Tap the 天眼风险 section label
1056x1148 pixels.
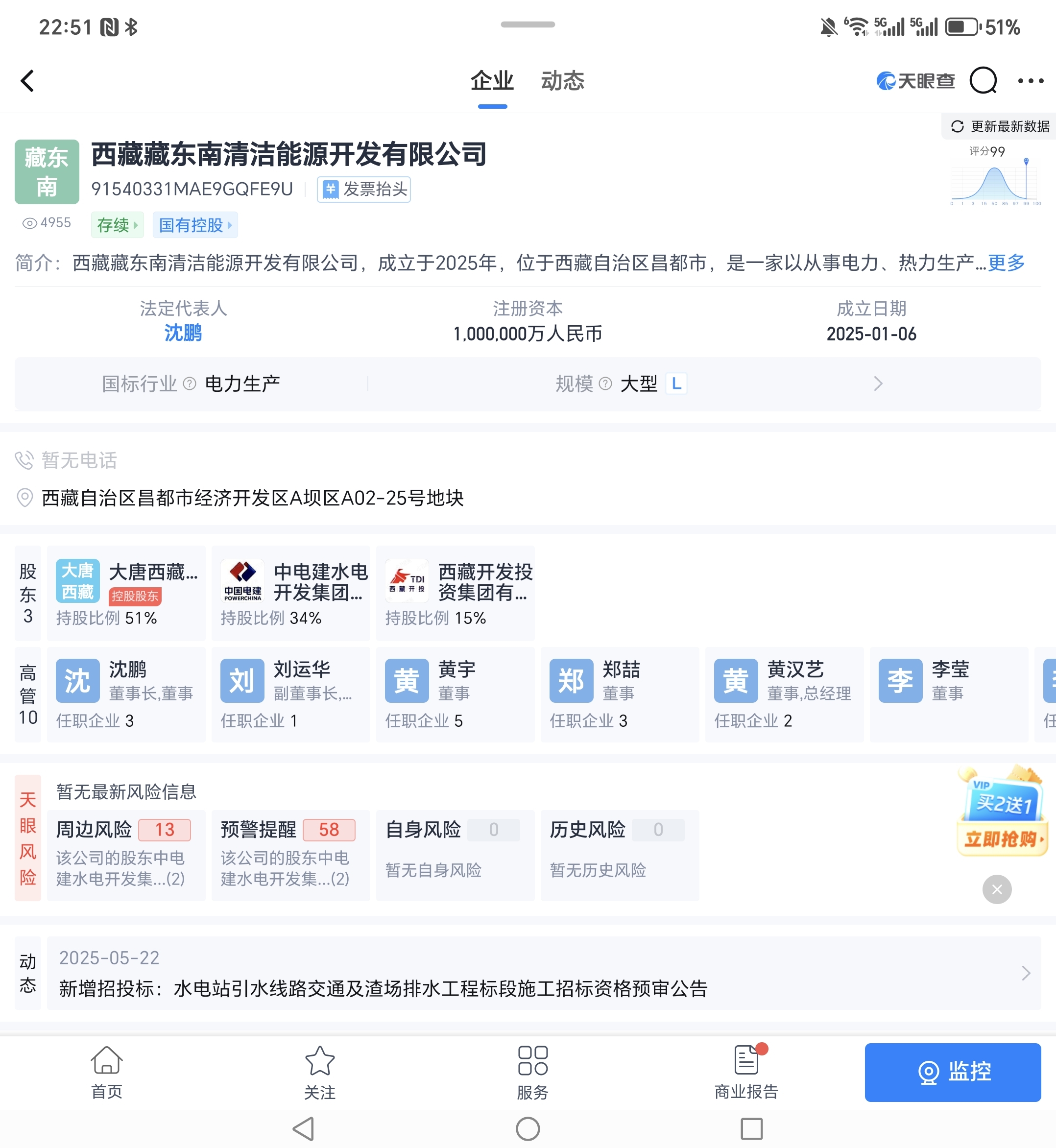pyautogui.click(x=28, y=838)
